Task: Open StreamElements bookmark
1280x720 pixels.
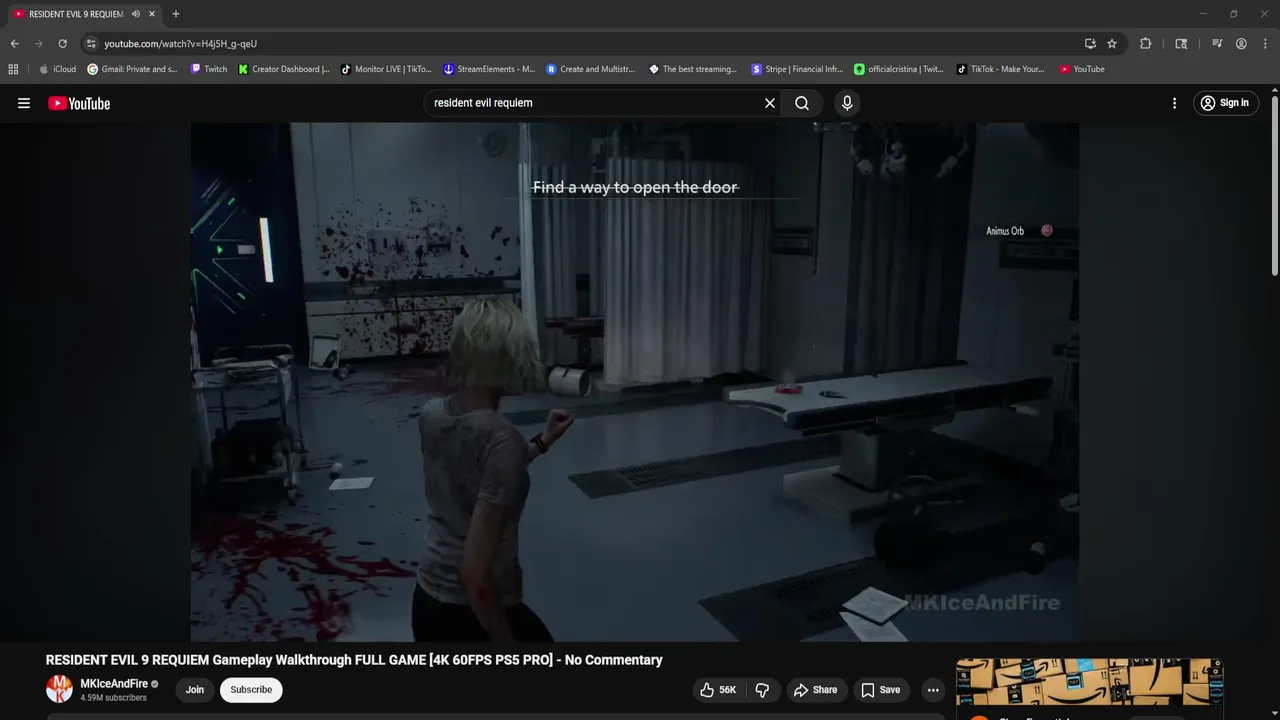Action: tap(490, 69)
